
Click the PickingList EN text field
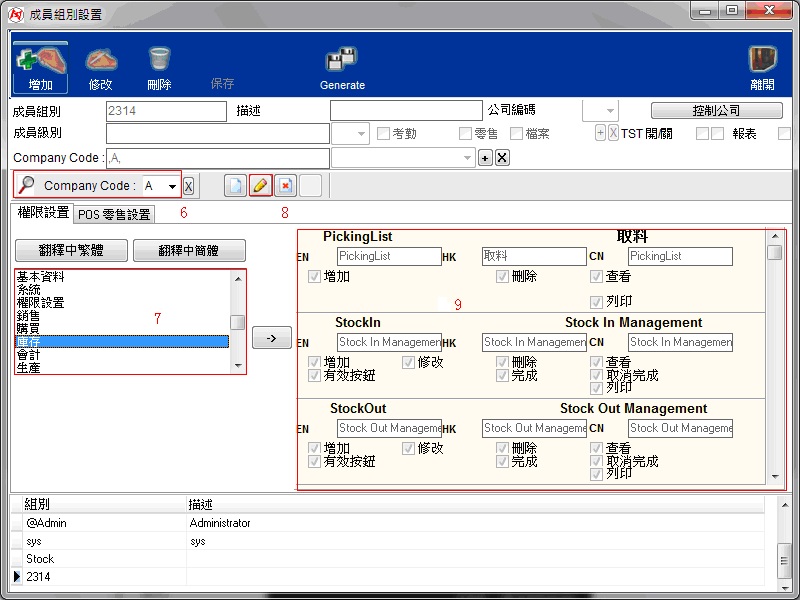389,256
